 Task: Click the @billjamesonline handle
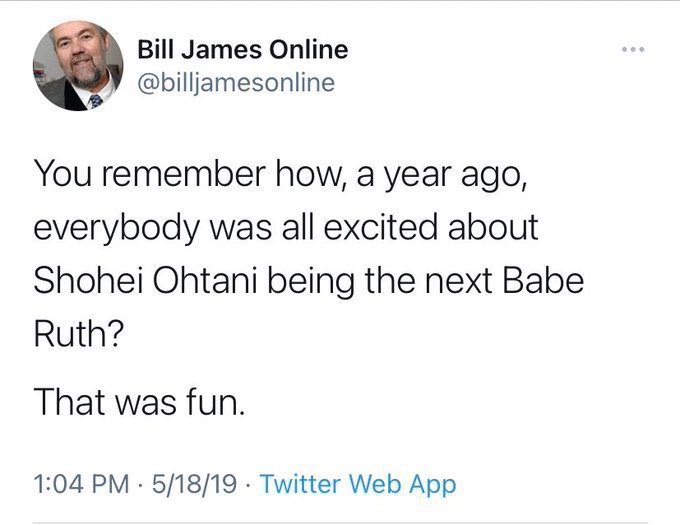point(236,82)
